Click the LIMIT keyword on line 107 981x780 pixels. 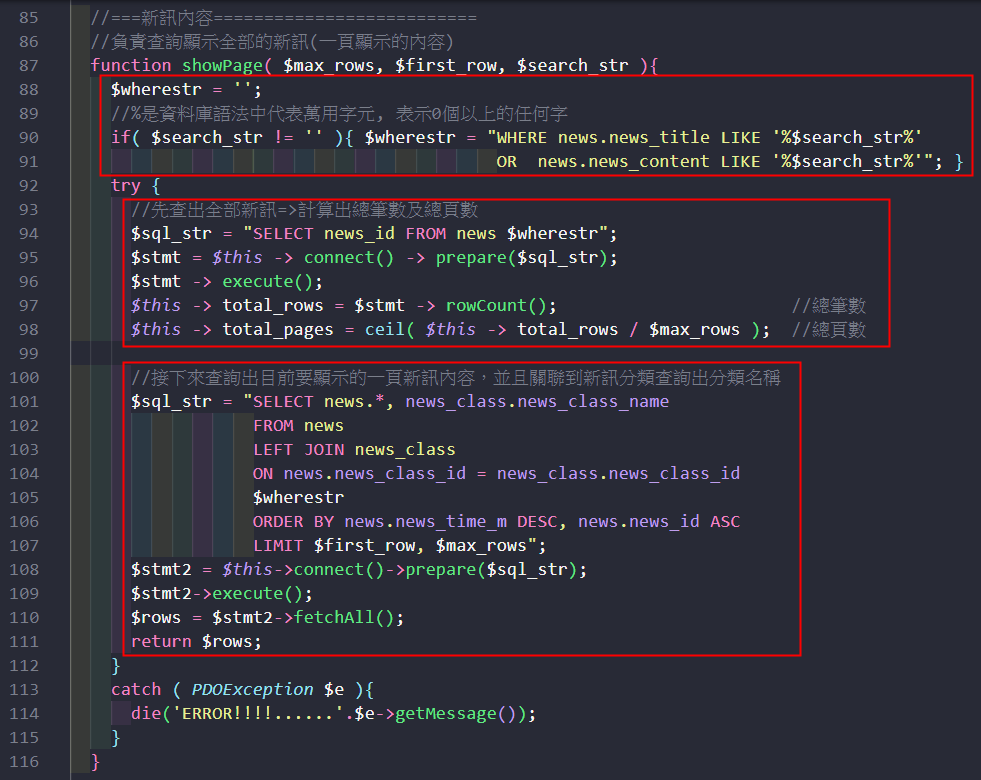(278, 545)
